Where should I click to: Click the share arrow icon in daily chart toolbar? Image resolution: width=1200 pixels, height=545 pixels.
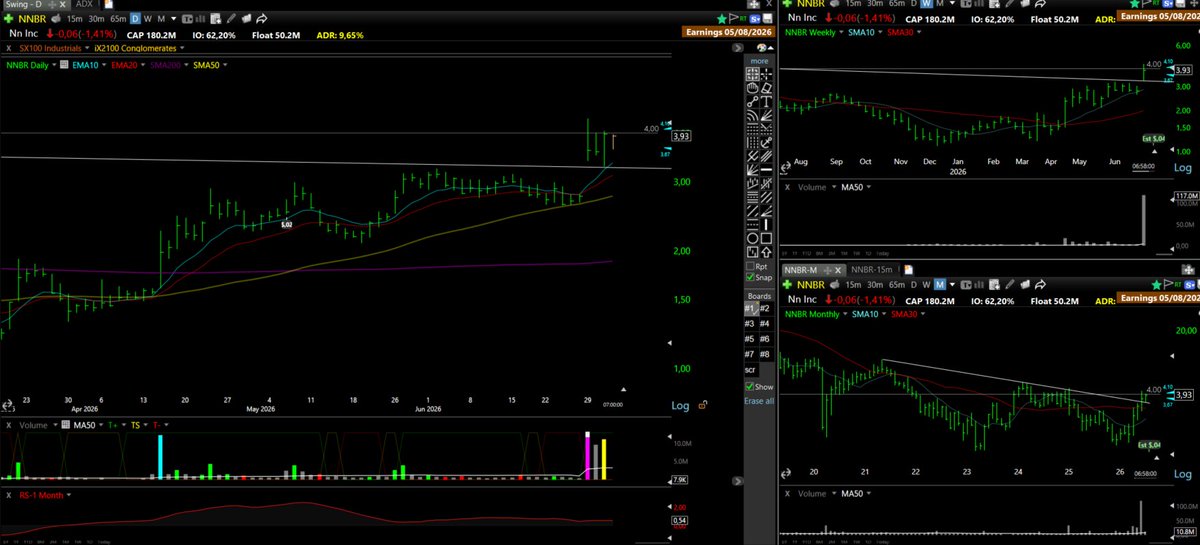pyautogui.click(x=262, y=19)
